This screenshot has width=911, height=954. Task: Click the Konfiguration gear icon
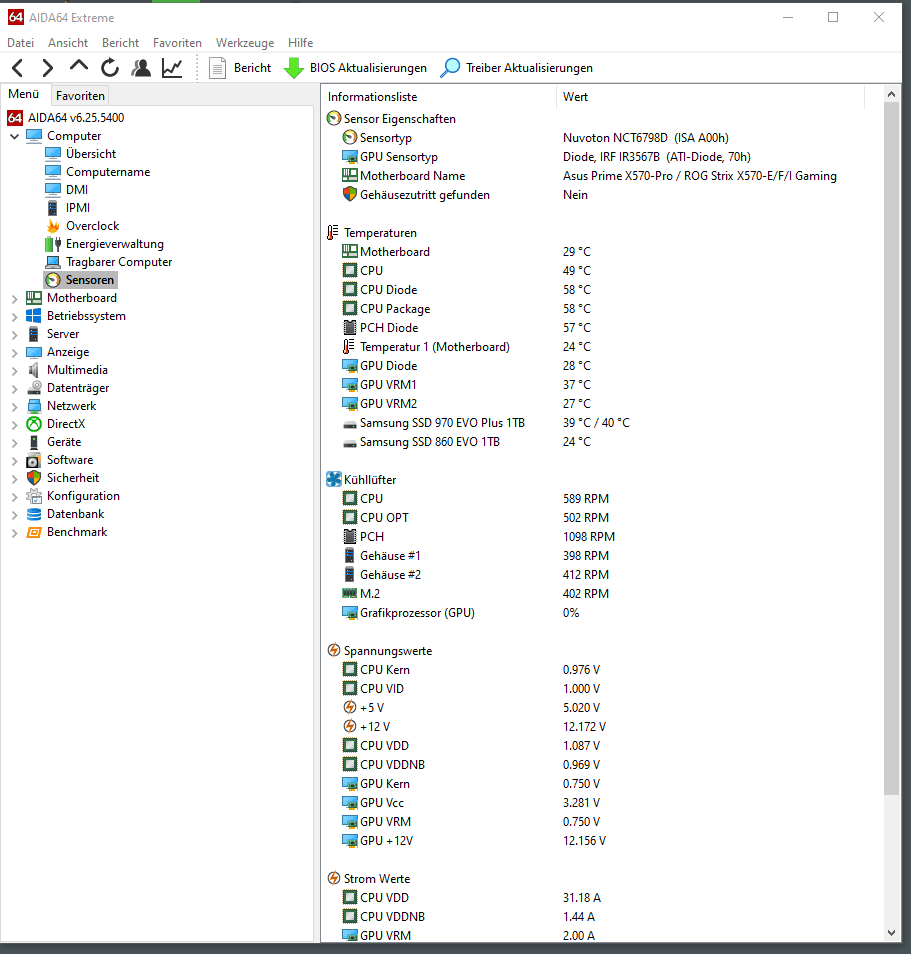point(34,496)
